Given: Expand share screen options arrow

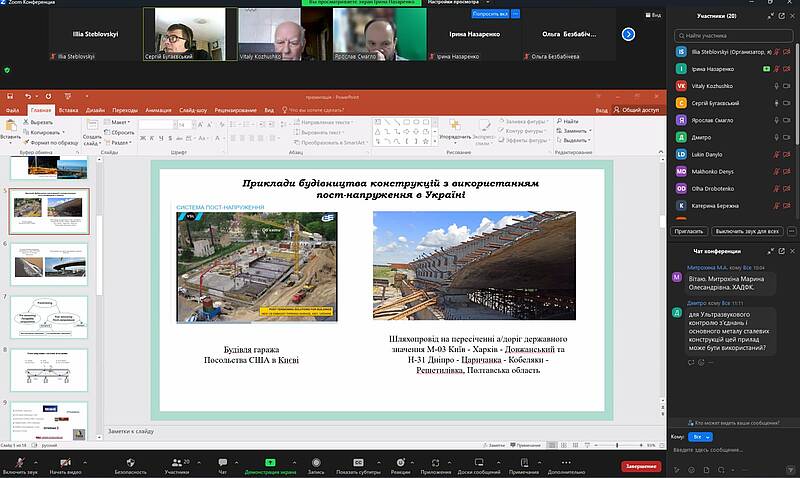Looking at the screenshot, I should coord(294,463).
